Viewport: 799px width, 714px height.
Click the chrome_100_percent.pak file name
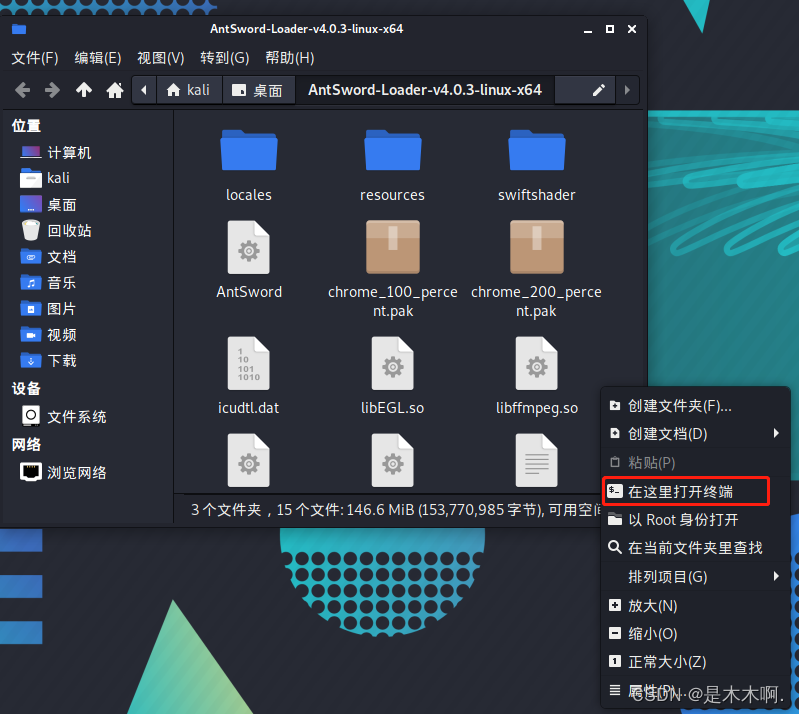point(393,301)
